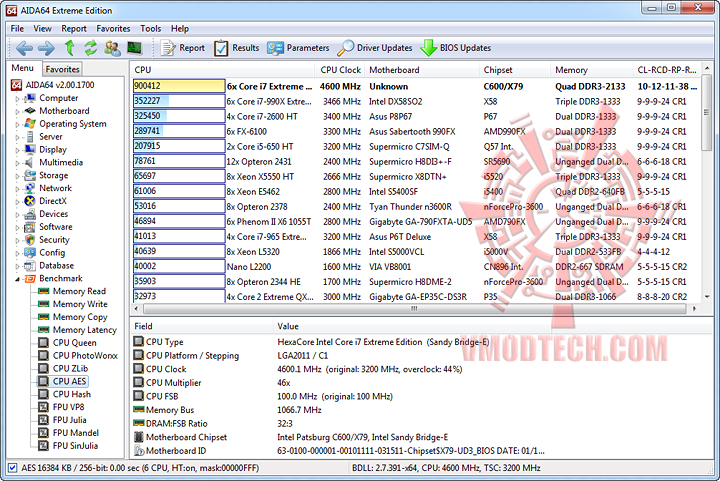Click the horizontal scrollbar thumb
This screenshot has height=481, width=720.
pyautogui.click(x=415, y=308)
